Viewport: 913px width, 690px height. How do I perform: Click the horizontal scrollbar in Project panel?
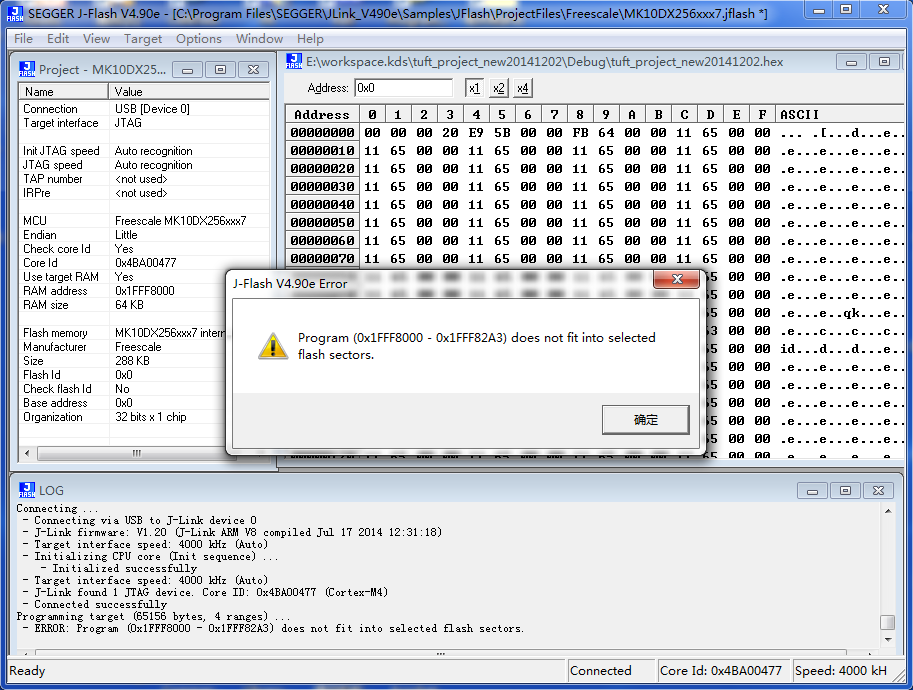pos(136,453)
